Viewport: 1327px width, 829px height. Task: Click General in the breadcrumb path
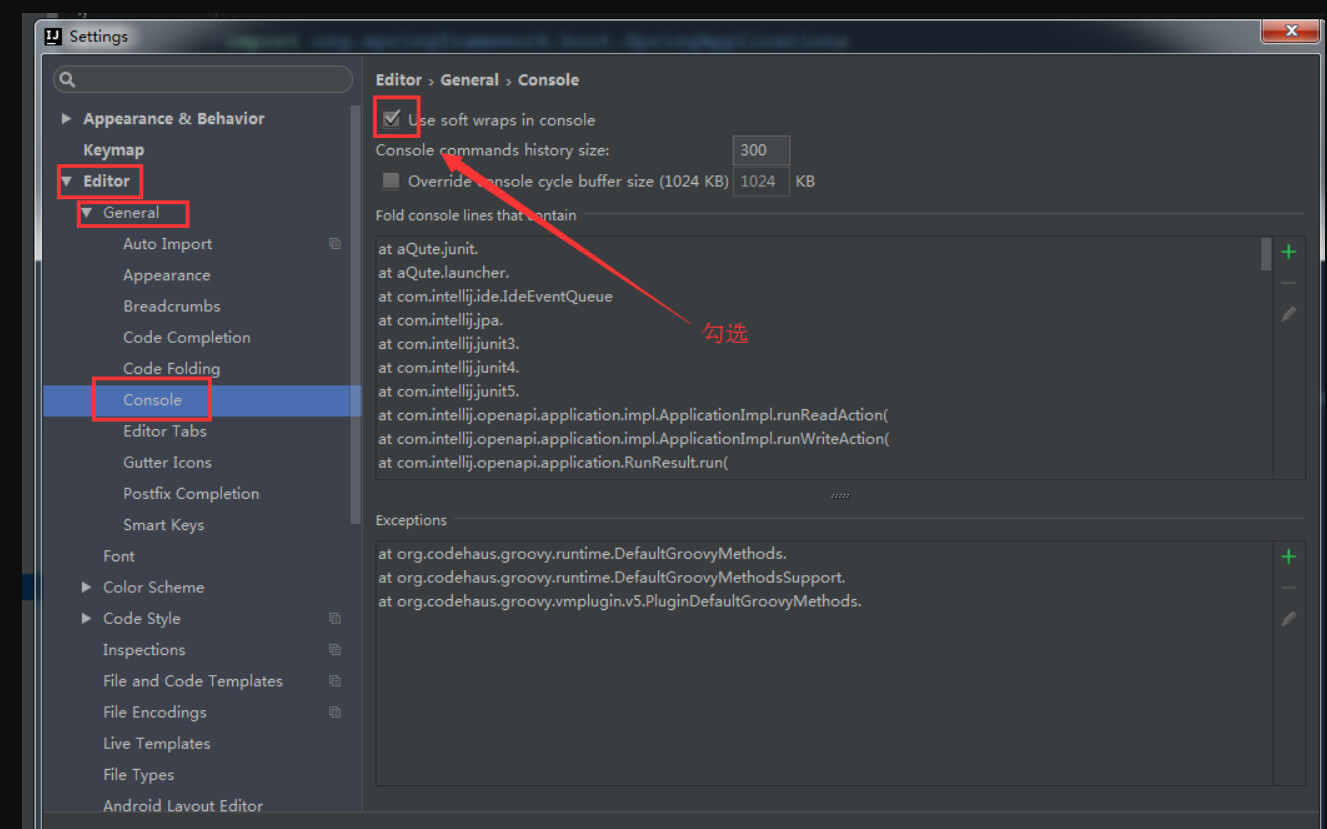tap(469, 80)
